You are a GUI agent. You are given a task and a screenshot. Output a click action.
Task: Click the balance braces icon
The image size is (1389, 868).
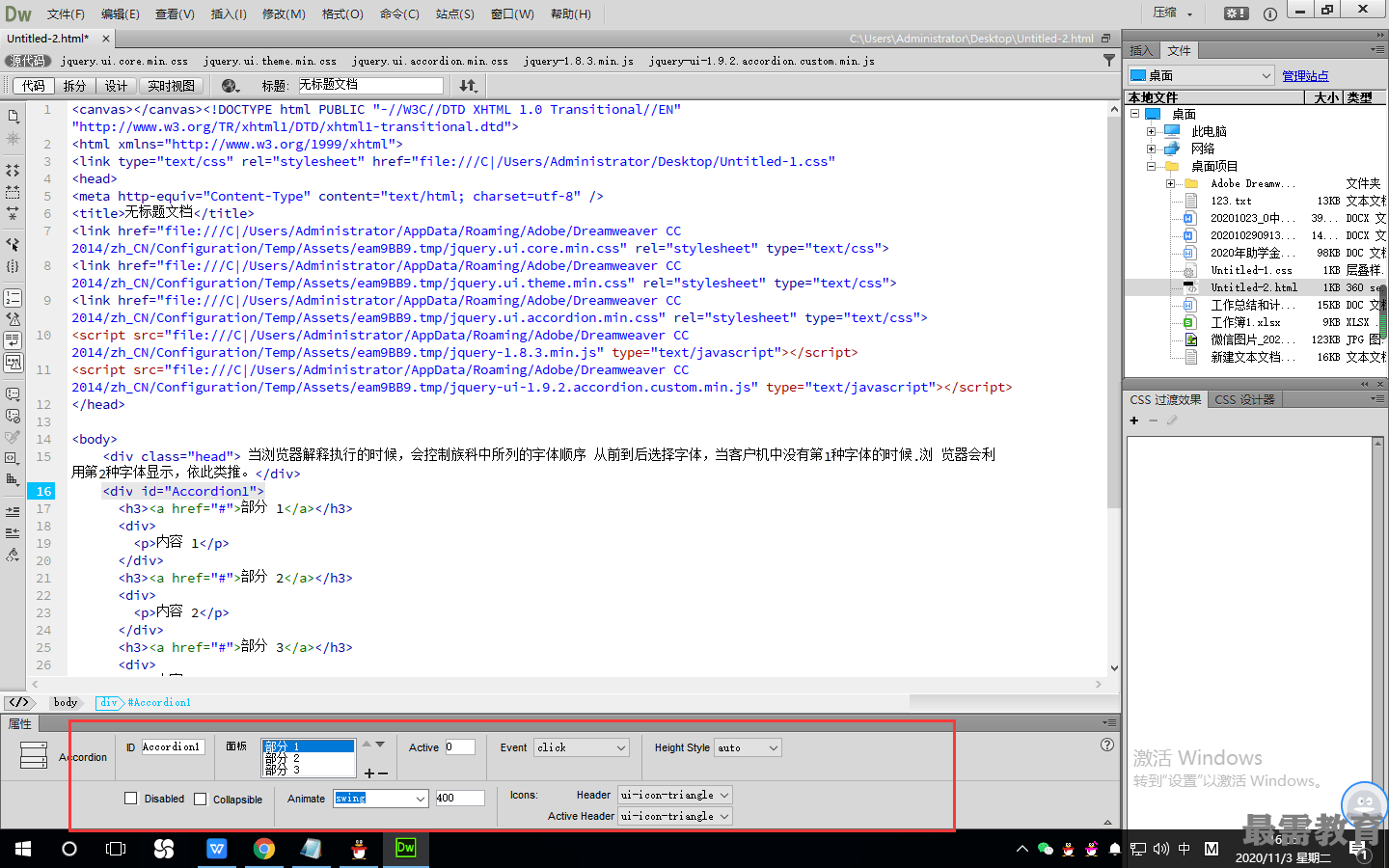tap(13, 266)
